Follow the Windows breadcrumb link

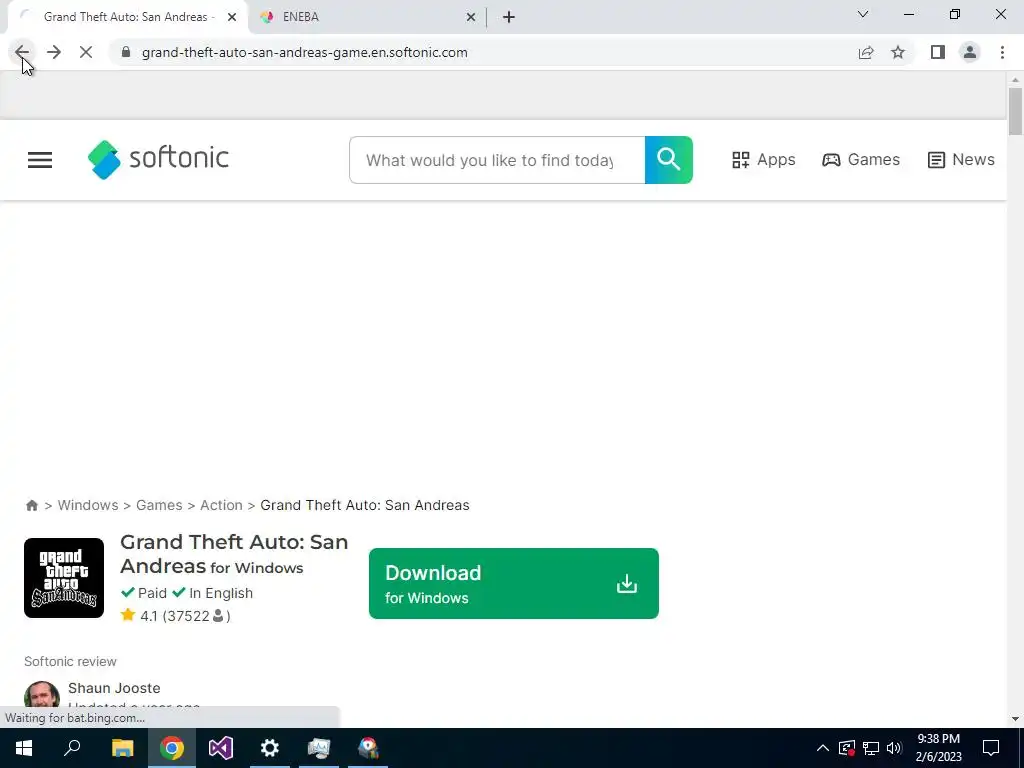[88, 505]
